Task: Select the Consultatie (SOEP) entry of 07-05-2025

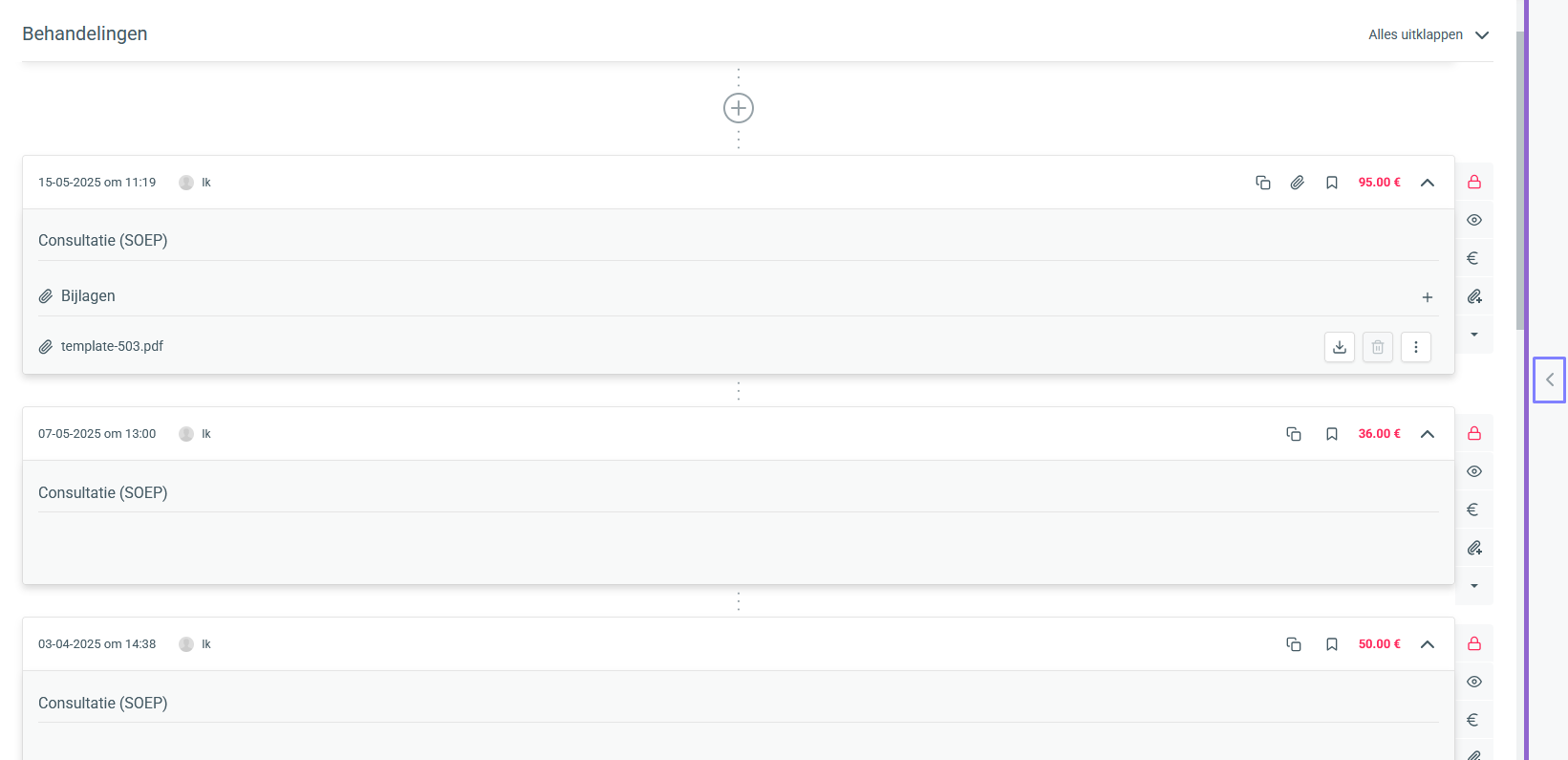Action: point(103,492)
